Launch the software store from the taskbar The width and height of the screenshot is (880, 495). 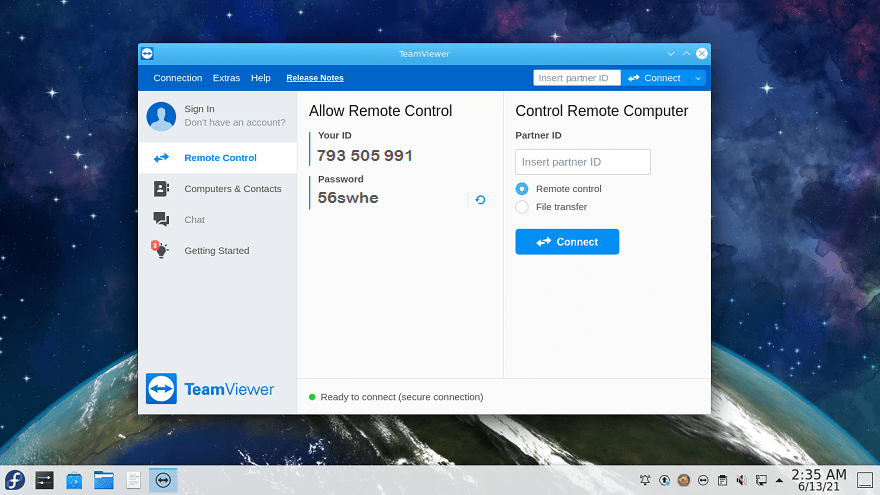pyautogui.click(x=74, y=480)
